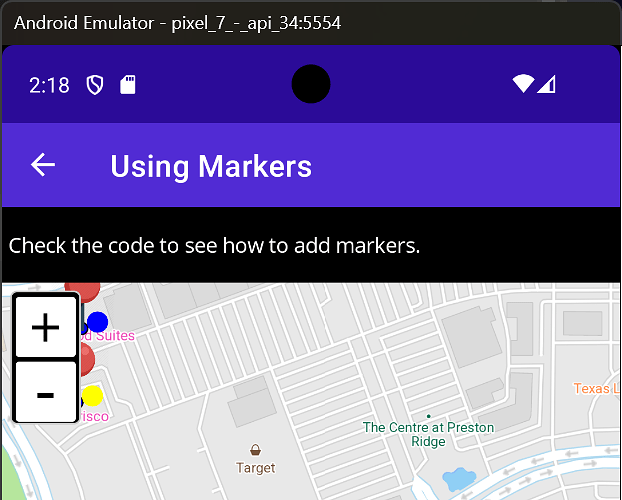Tap the pink Suites hotel label
The width and height of the screenshot is (622, 500).
[110, 336]
